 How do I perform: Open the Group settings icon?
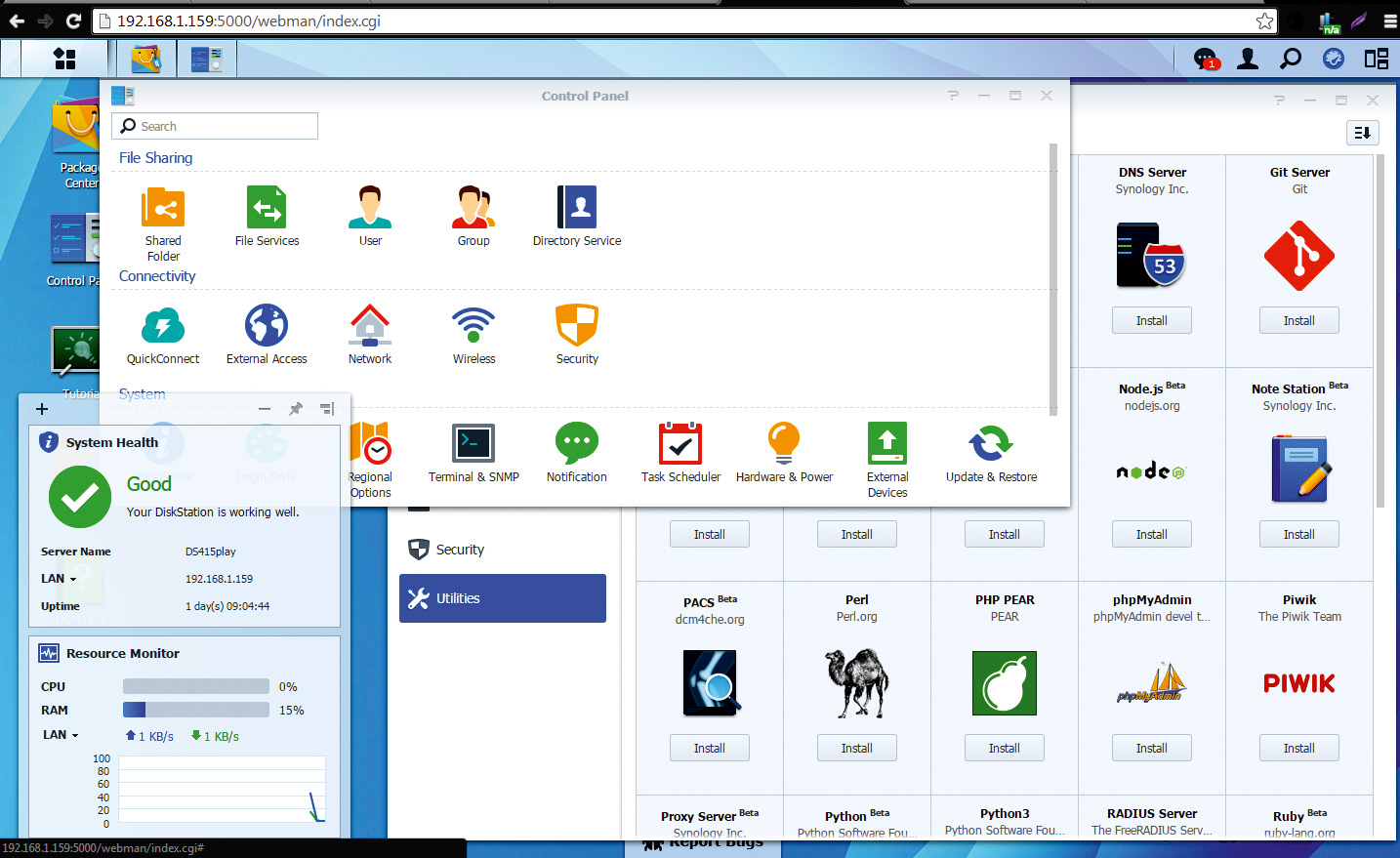tap(474, 207)
